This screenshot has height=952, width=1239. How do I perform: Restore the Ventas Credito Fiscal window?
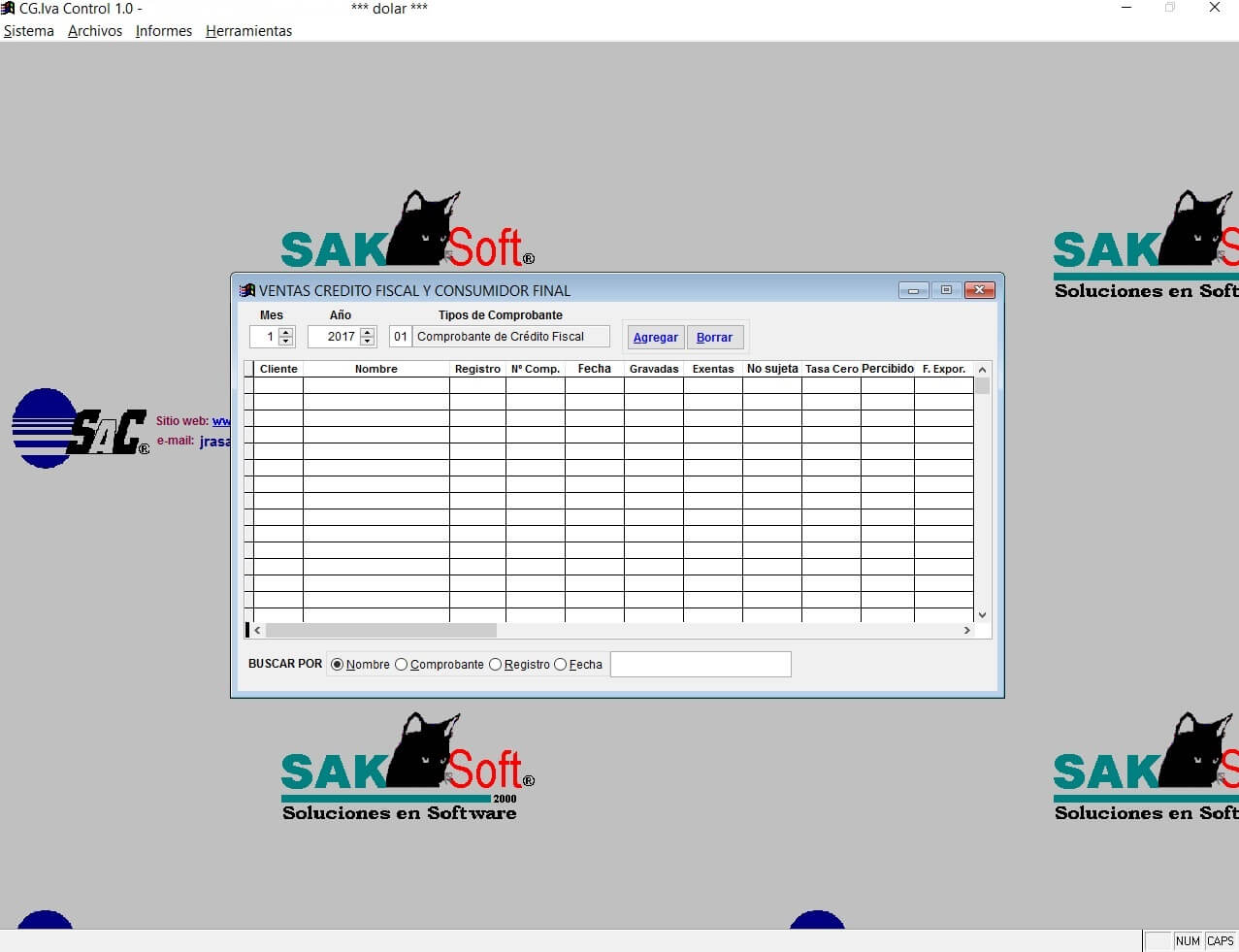(946, 290)
